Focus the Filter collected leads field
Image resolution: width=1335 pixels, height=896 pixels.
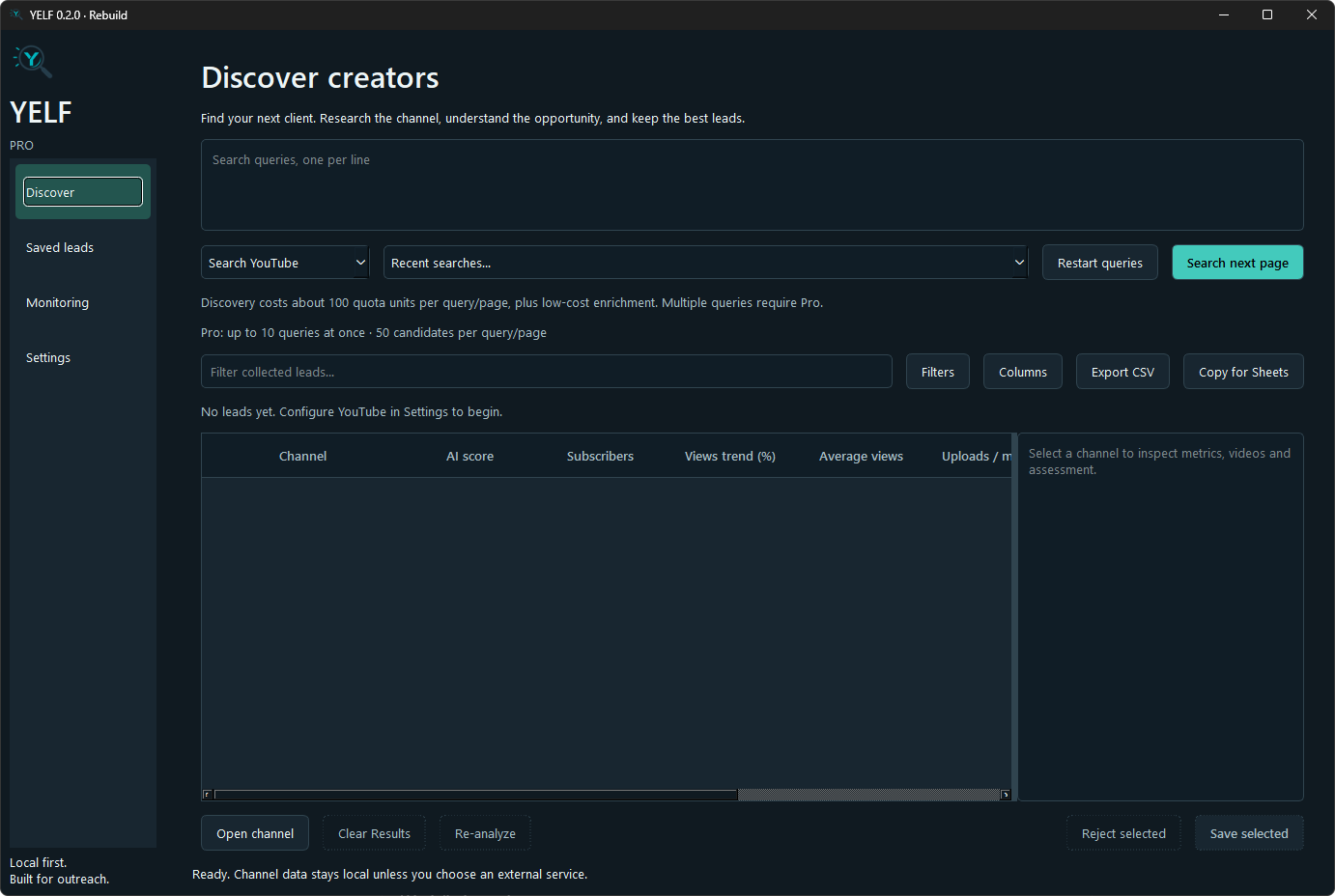click(x=546, y=372)
